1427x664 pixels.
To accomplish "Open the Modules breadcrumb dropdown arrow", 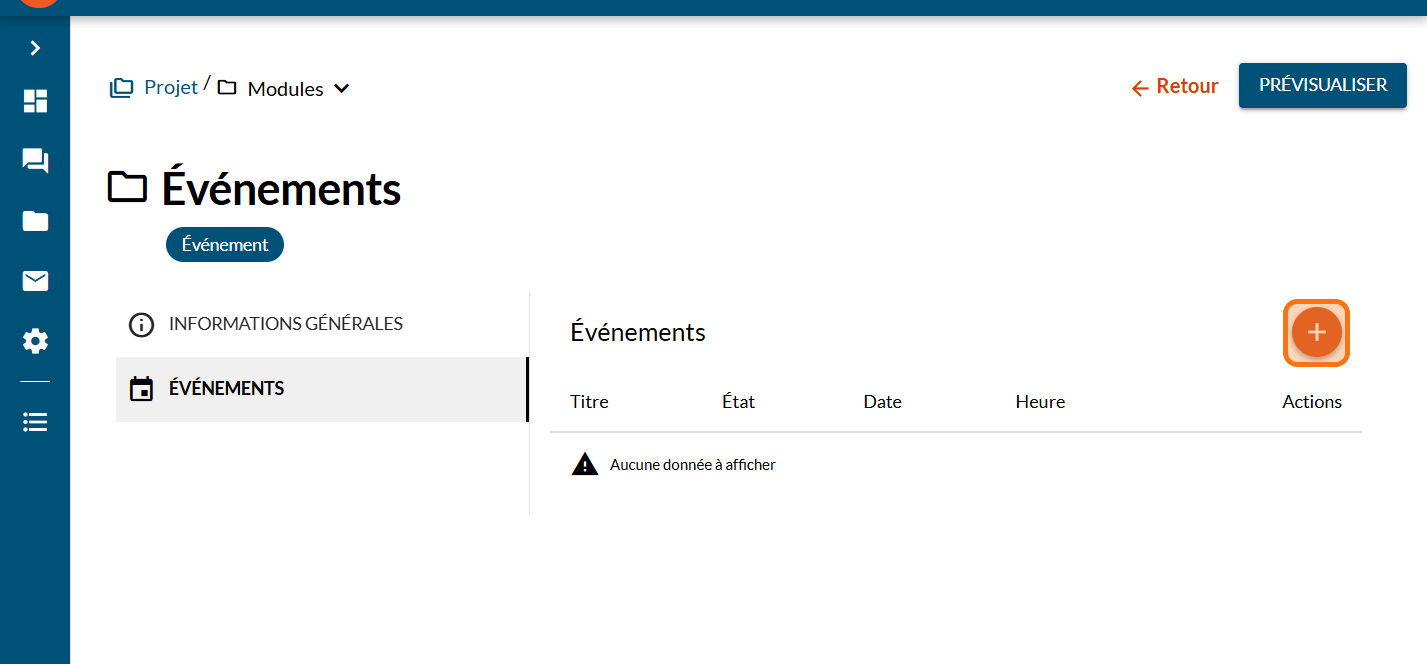I will tap(341, 89).
